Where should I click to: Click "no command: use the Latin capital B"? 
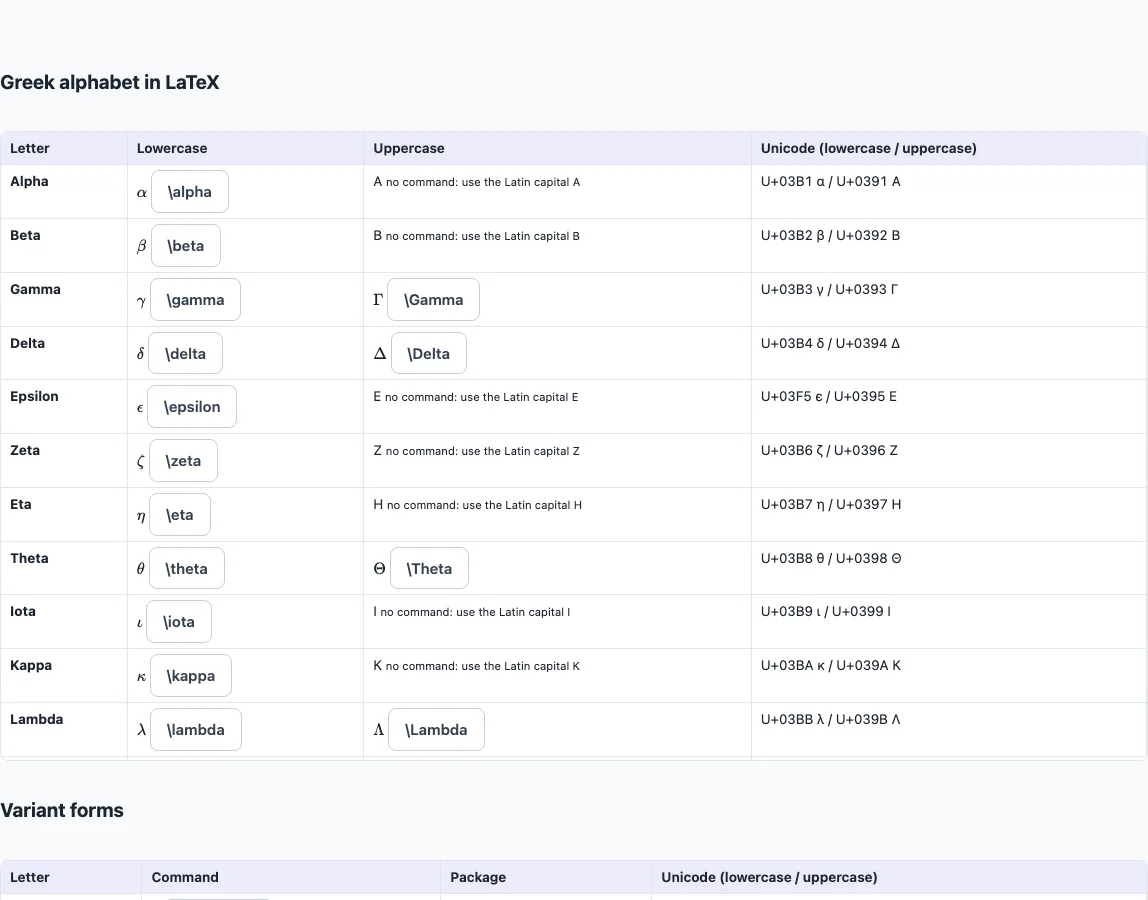coord(482,236)
